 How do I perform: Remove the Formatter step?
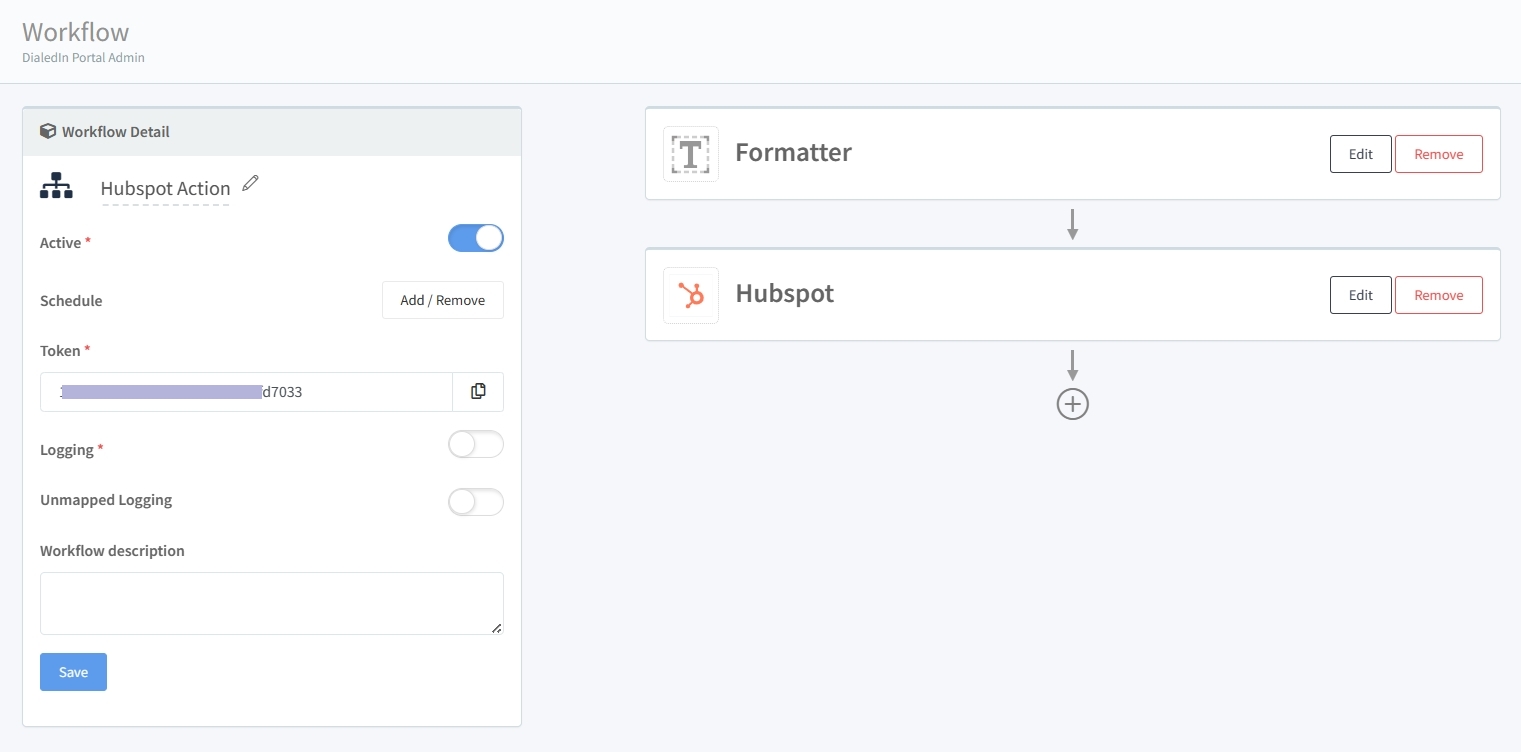coord(1438,154)
